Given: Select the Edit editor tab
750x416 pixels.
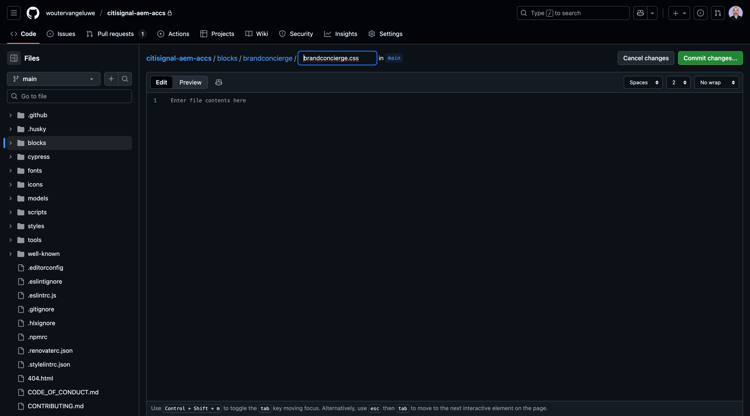Looking at the screenshot, I should click(161, 82).
